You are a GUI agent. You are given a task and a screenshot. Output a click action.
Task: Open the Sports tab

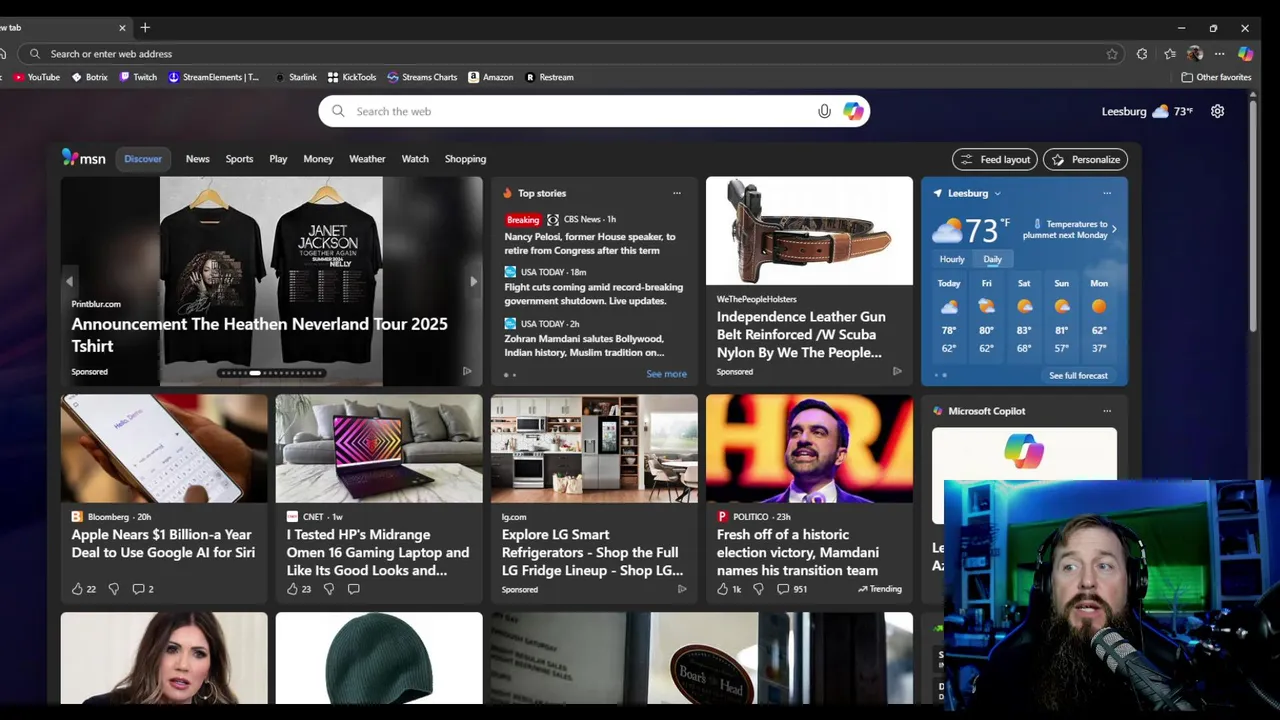pyautogui.click(x=239, y=159)
